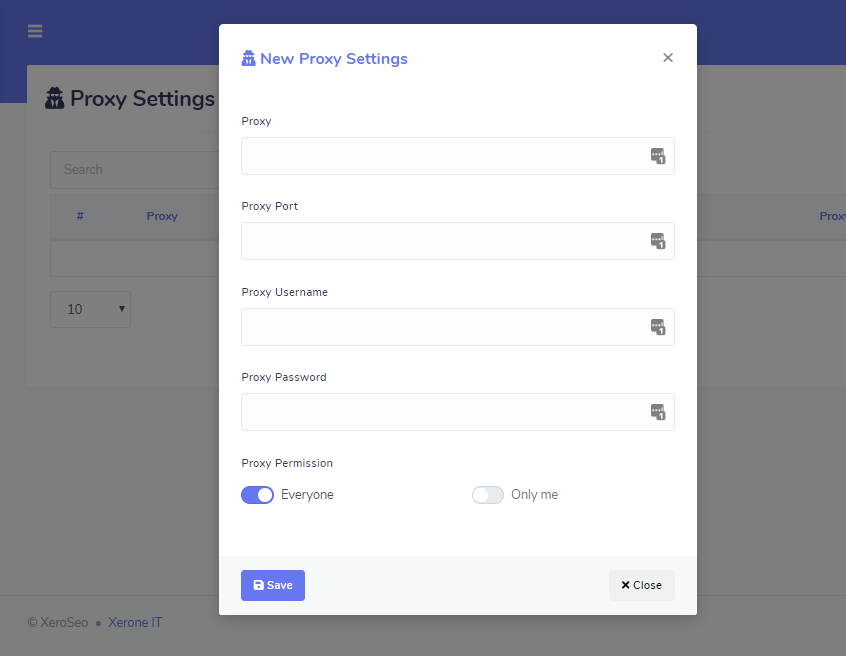The height and width of the screenshot is (656, 846).
Task: Open the hamburger sidebar menu
Action: pyautogui.click(x=35, y=31)
